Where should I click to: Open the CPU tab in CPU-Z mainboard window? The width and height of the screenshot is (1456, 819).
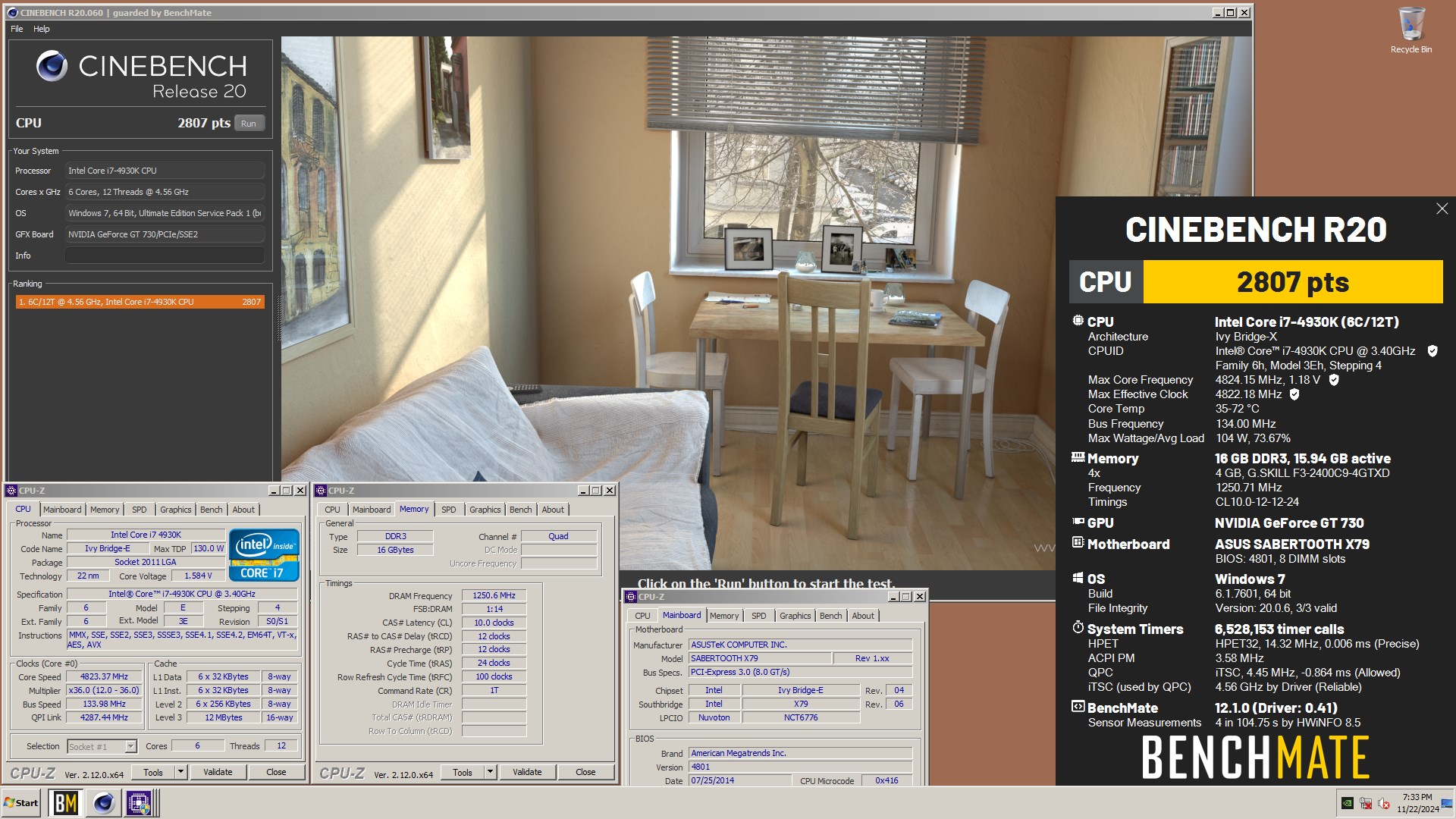[642, 616]
